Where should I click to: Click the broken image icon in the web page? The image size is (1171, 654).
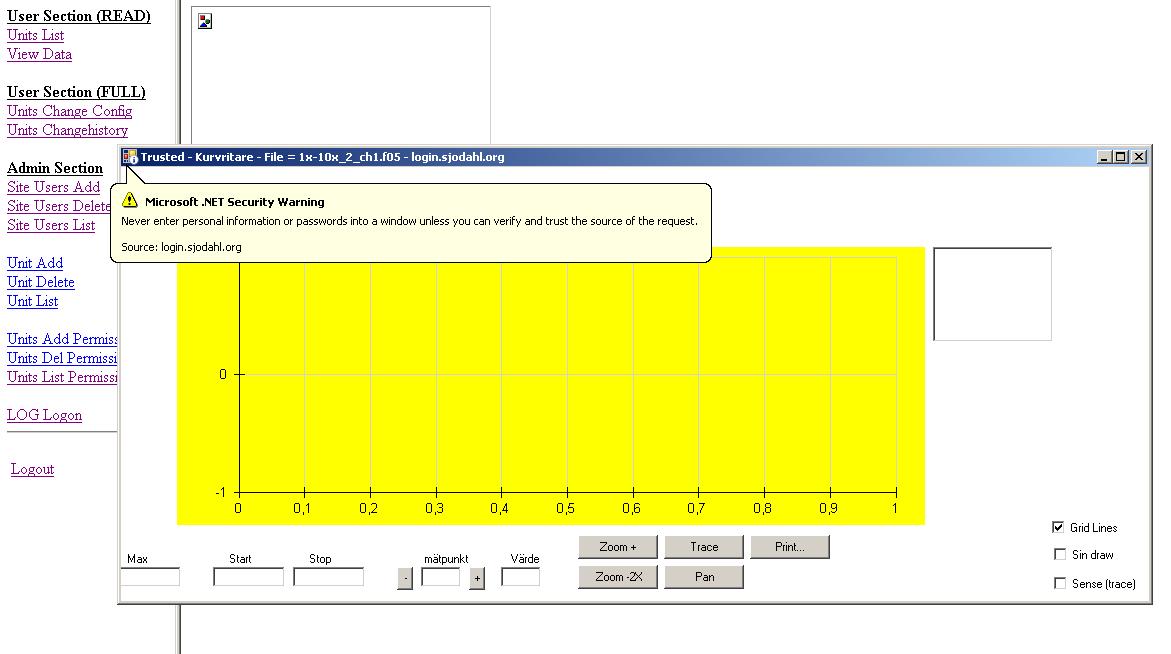click(205, 22)
